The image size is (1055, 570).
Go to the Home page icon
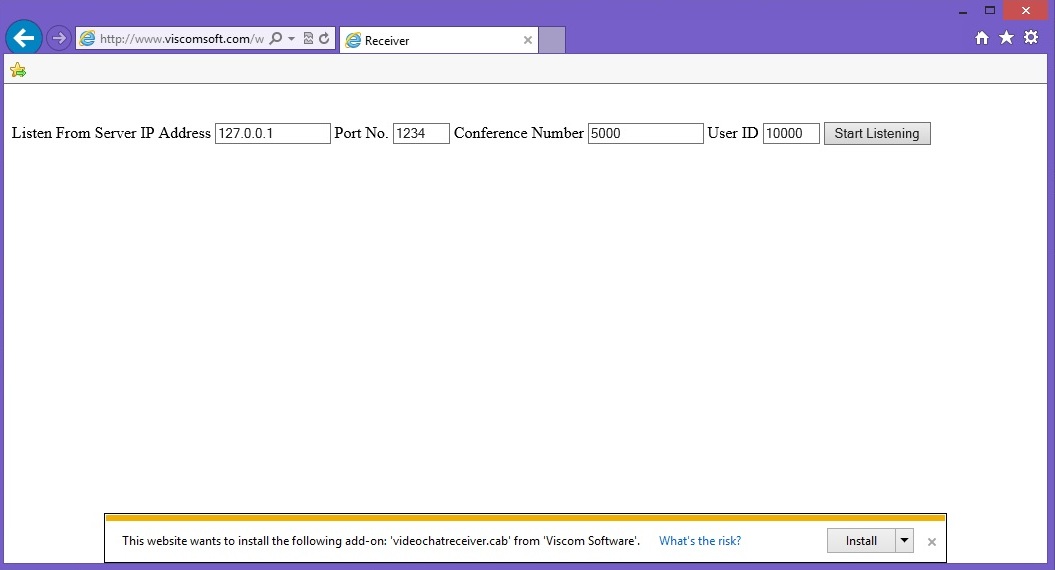point(982,38)
